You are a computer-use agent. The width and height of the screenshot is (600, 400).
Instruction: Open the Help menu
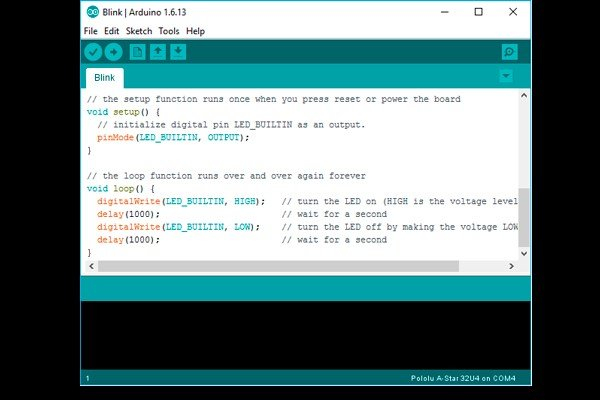[196, 31]
